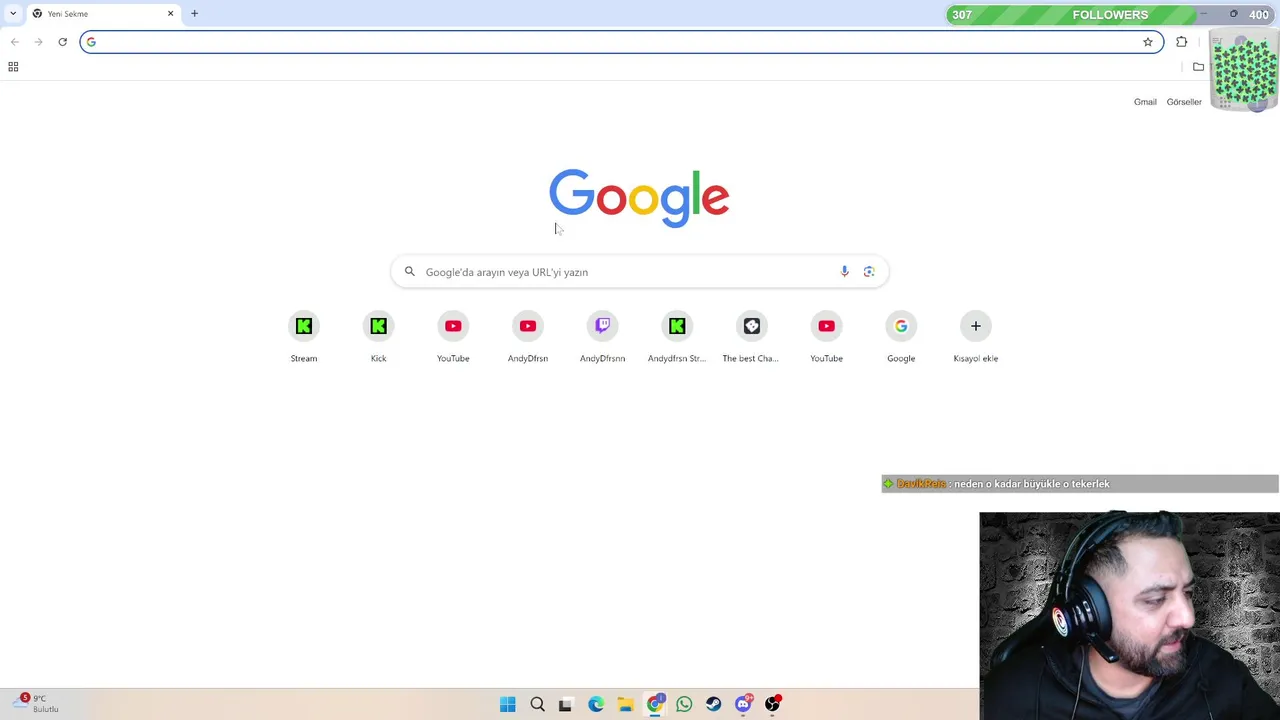This screenshot has height=720, width=1280.
Task: Click the Chrome address bar
Action: (x=620, y=42)
